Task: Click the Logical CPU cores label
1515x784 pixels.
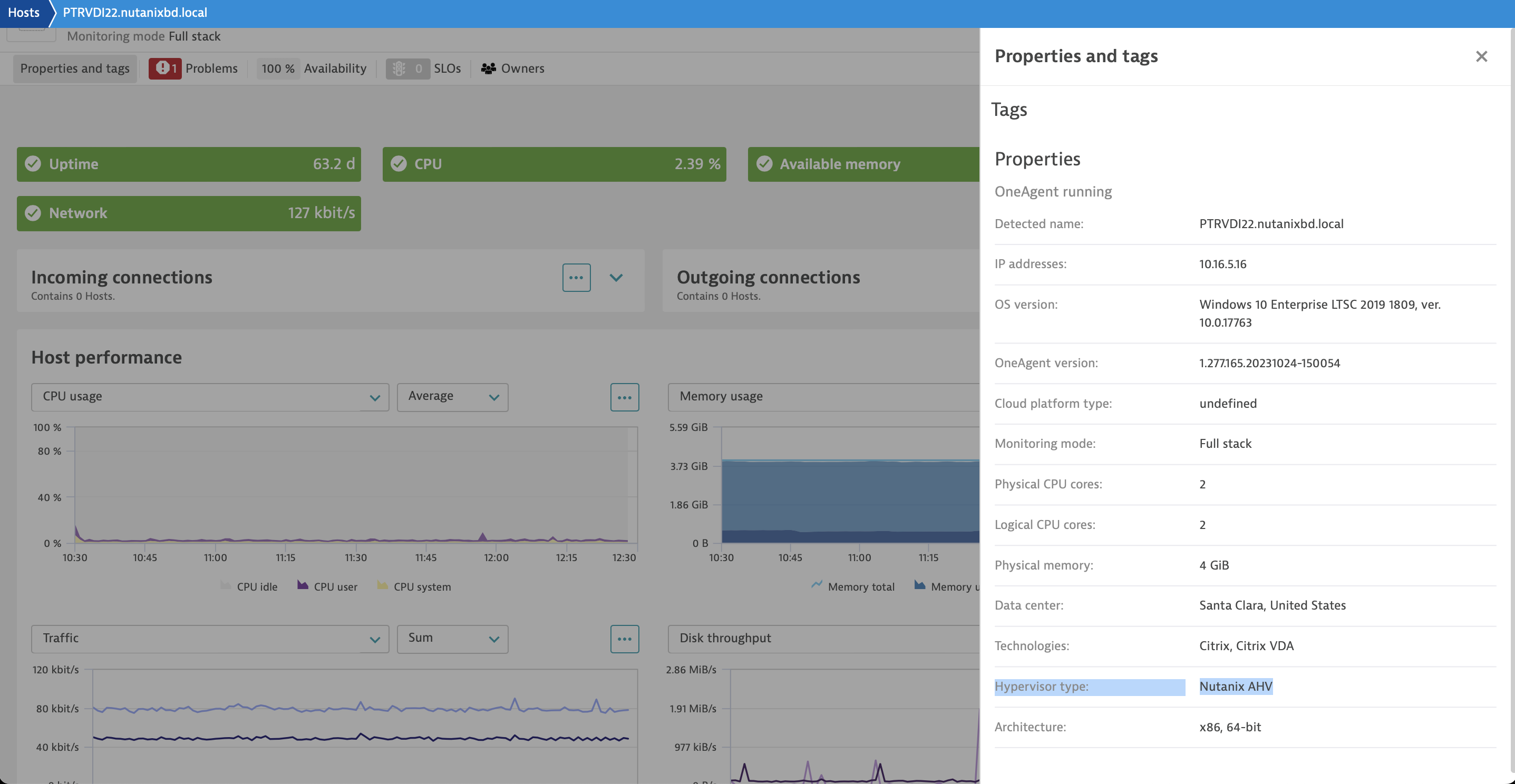Action: pyautogui.click(x=1044, y=525)
